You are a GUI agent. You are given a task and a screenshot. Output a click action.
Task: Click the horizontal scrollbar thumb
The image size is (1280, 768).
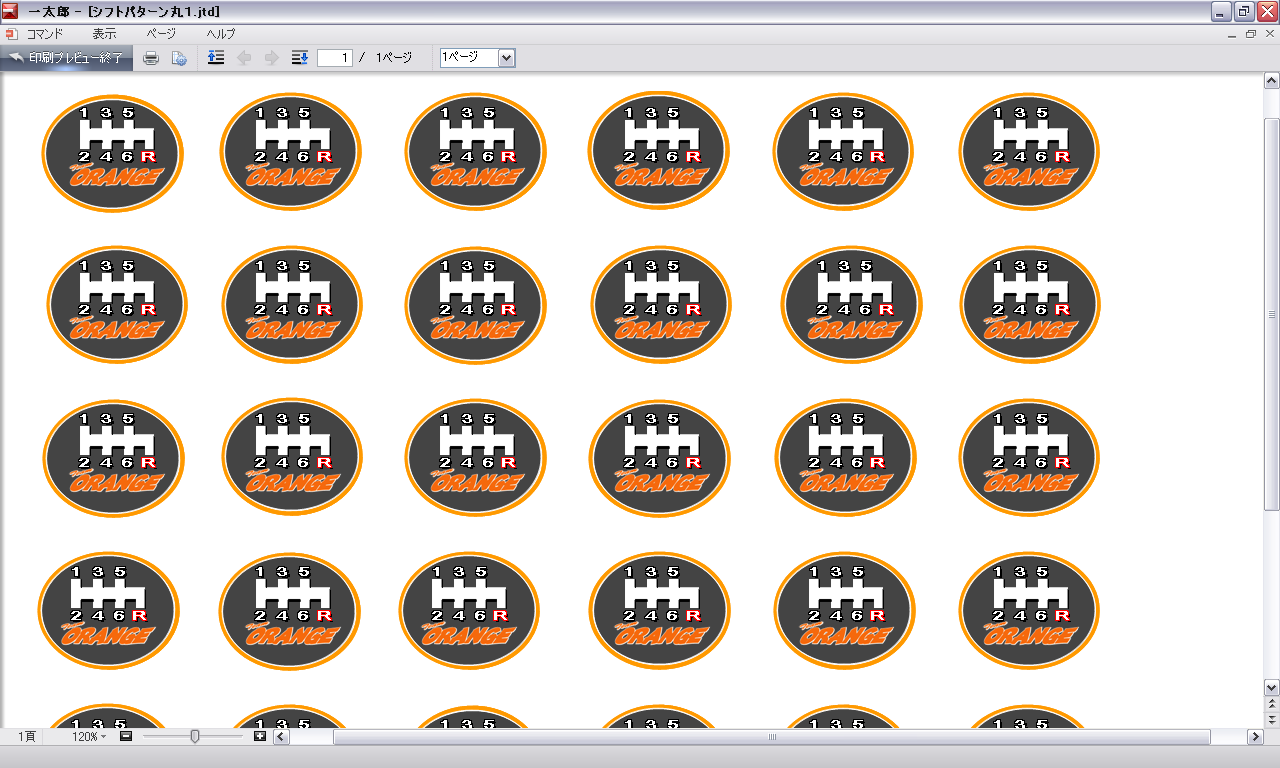[x=771, y=737]
